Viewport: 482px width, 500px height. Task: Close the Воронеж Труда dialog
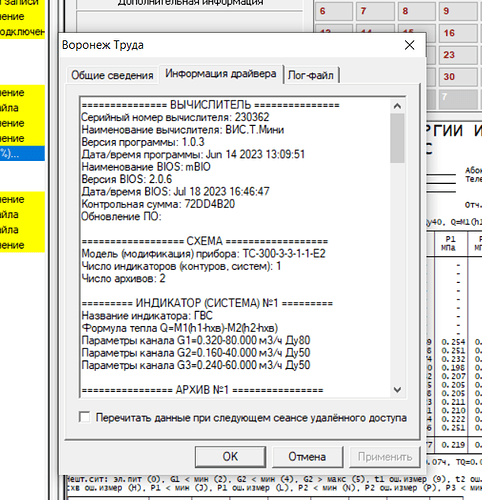pyautogui.click(x=409, y=45)
